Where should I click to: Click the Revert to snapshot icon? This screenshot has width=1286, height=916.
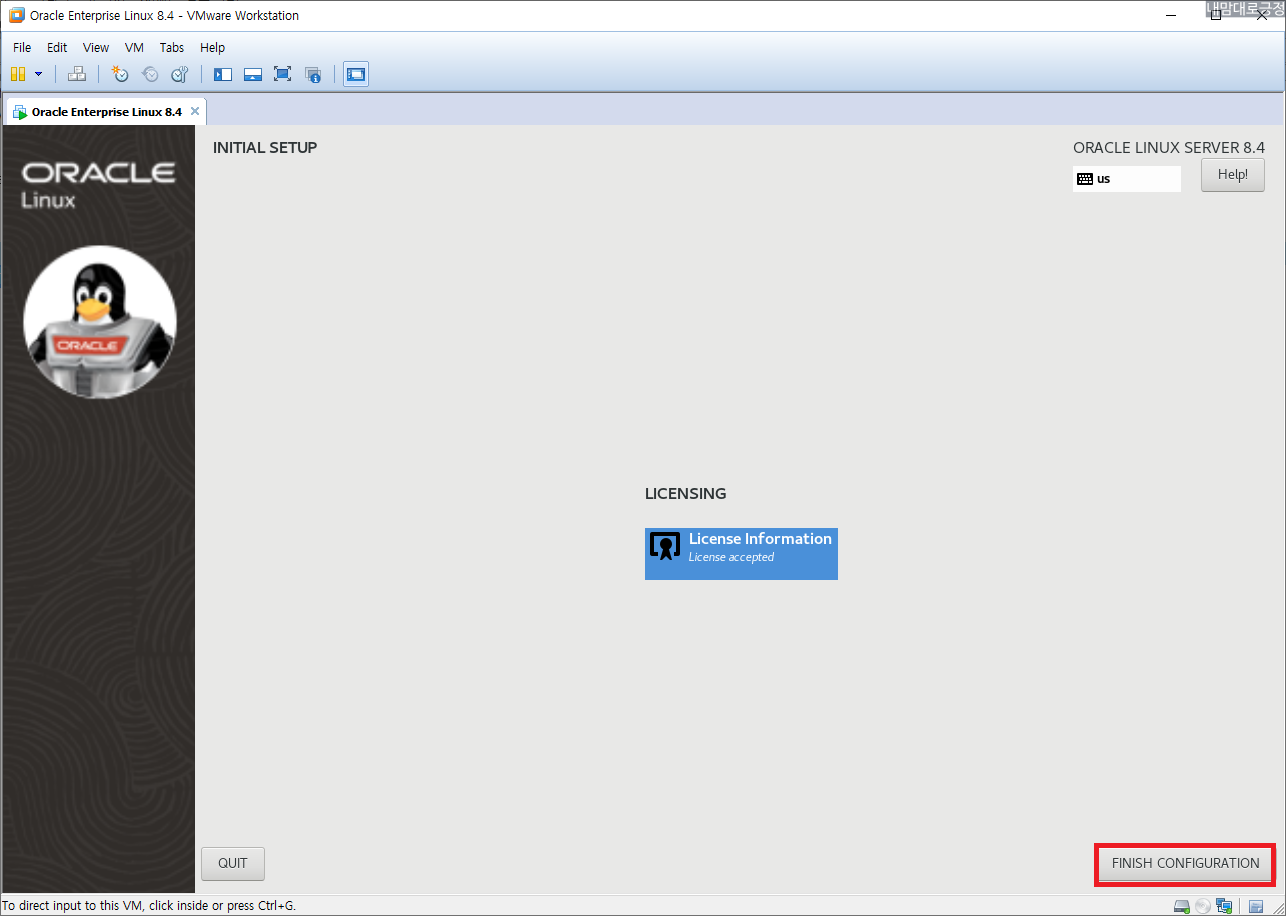click(x=150, y=74)
